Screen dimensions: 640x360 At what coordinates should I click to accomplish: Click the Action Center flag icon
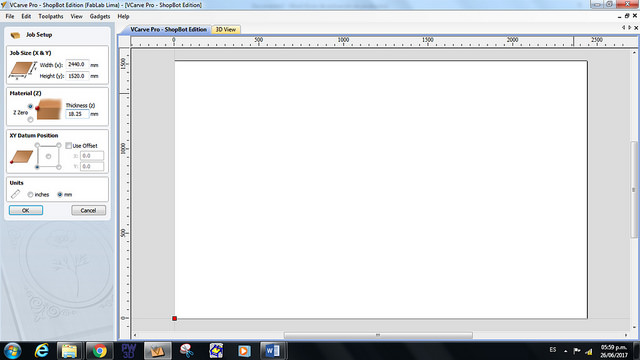click(577, 351)
